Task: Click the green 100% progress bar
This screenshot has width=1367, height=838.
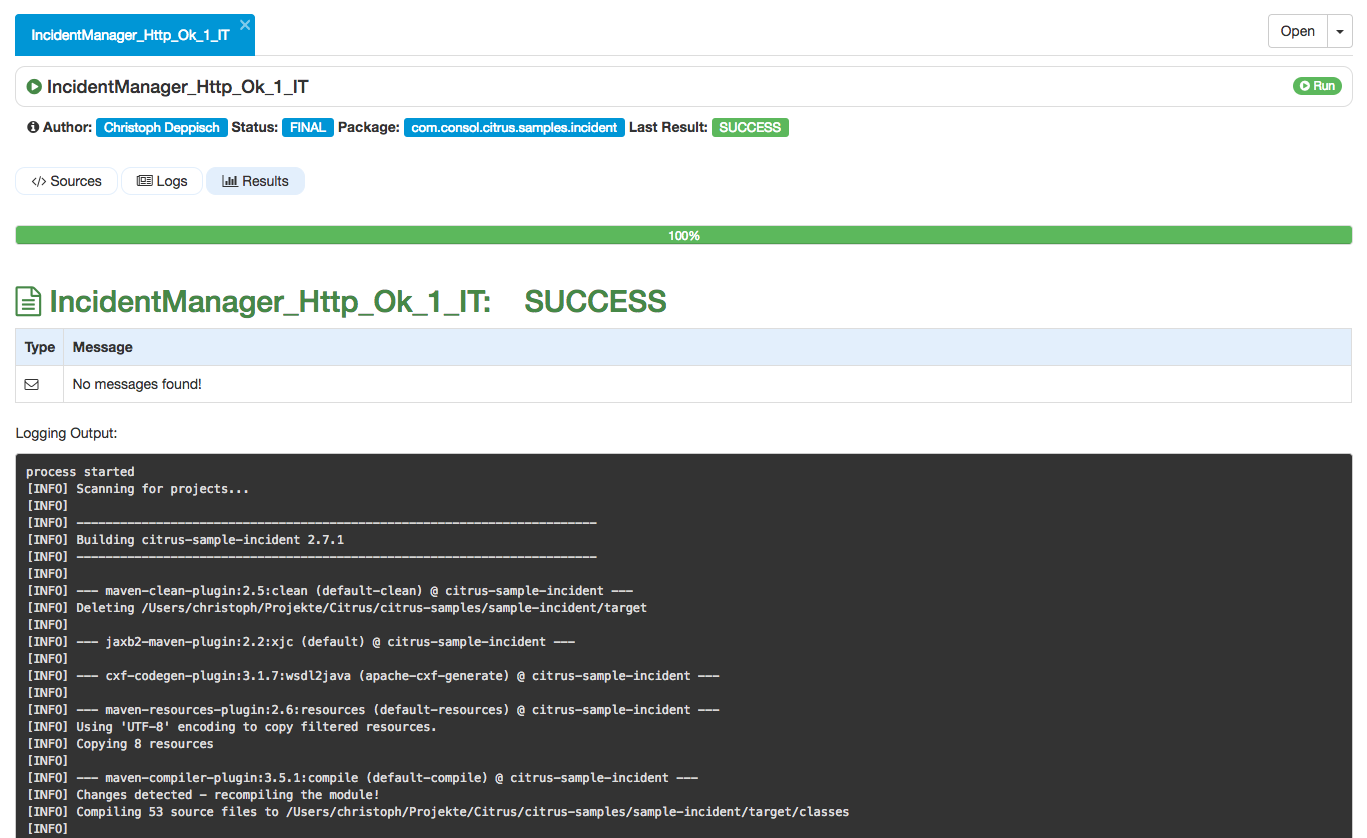Action: [x=683, y=235]
